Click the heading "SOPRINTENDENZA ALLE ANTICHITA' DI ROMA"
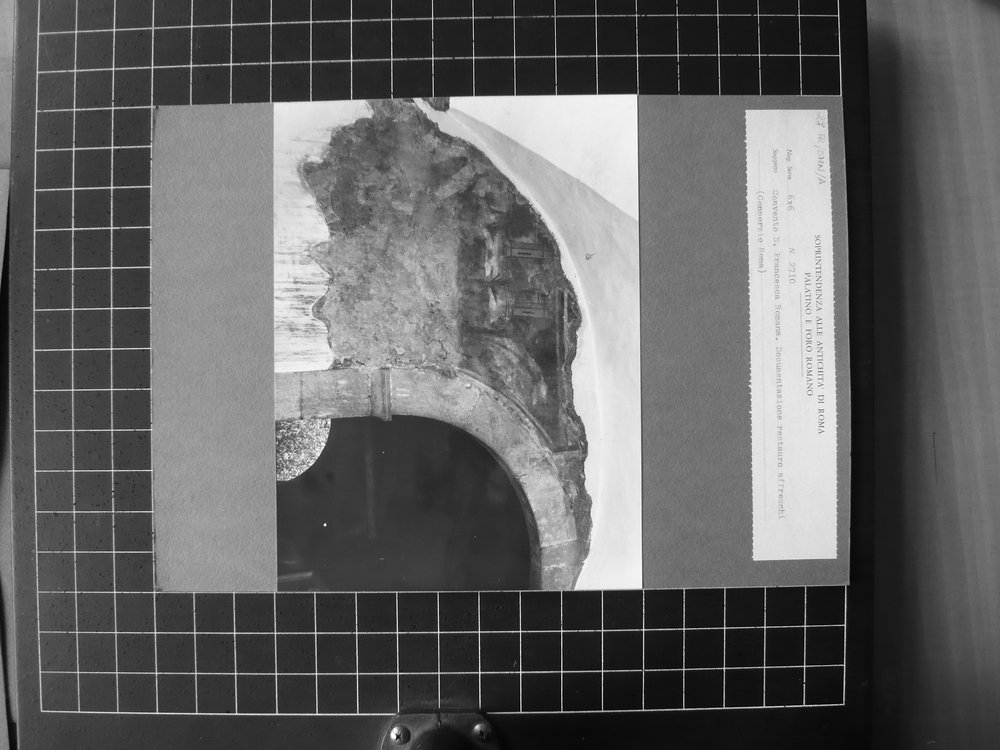Image resolution: width=1000 pixels, height=750 pixels. [819, 335]
